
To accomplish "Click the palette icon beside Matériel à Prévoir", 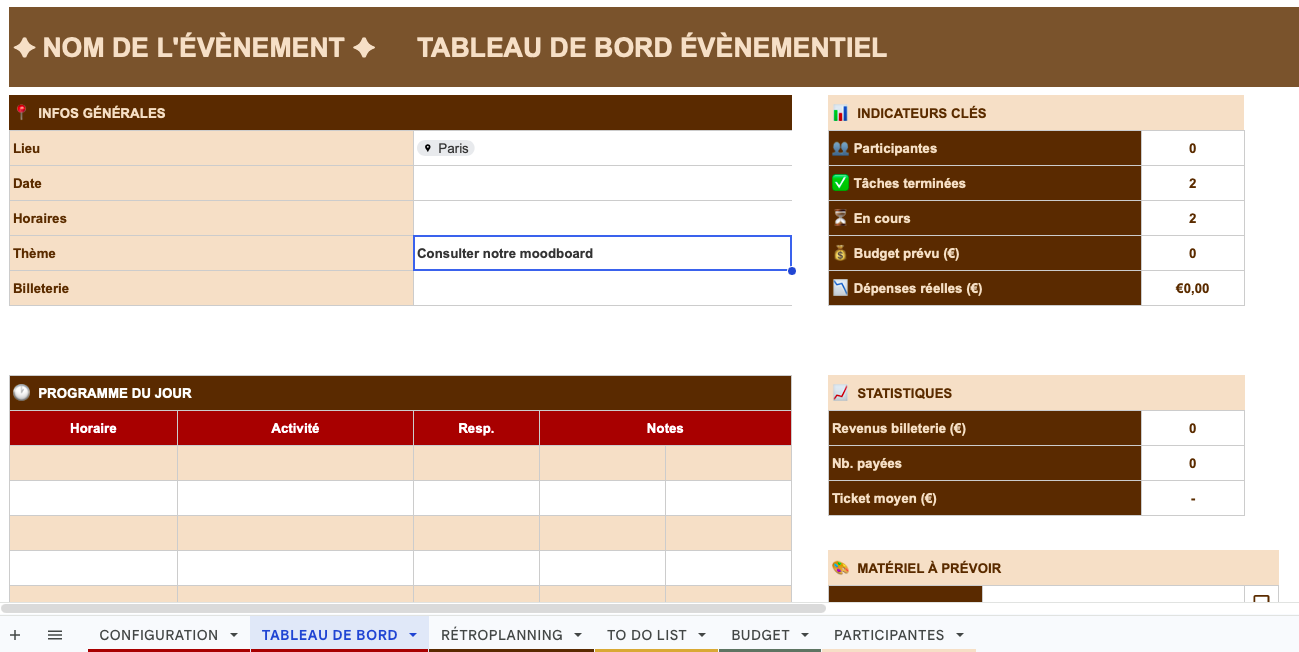I will pyautogui.click(x=840, y=568).
